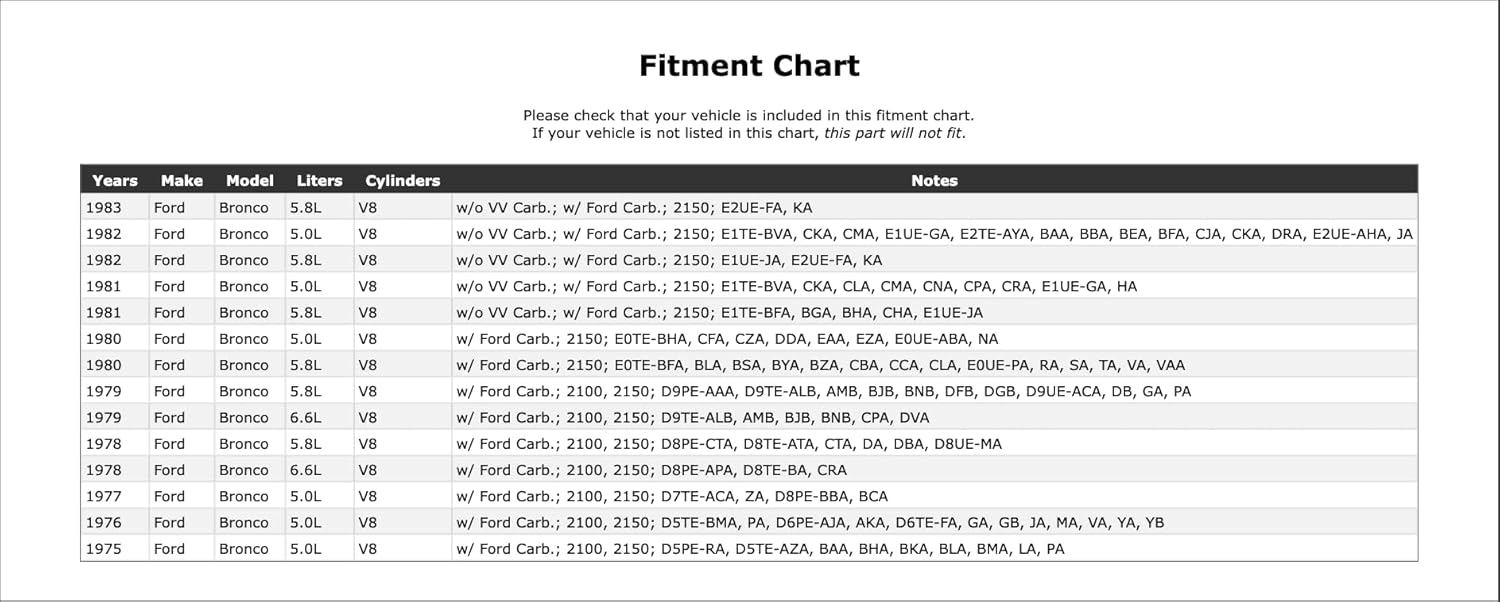Click the Years column header
The image size is (1500, 602).
[x=114, y=181]
